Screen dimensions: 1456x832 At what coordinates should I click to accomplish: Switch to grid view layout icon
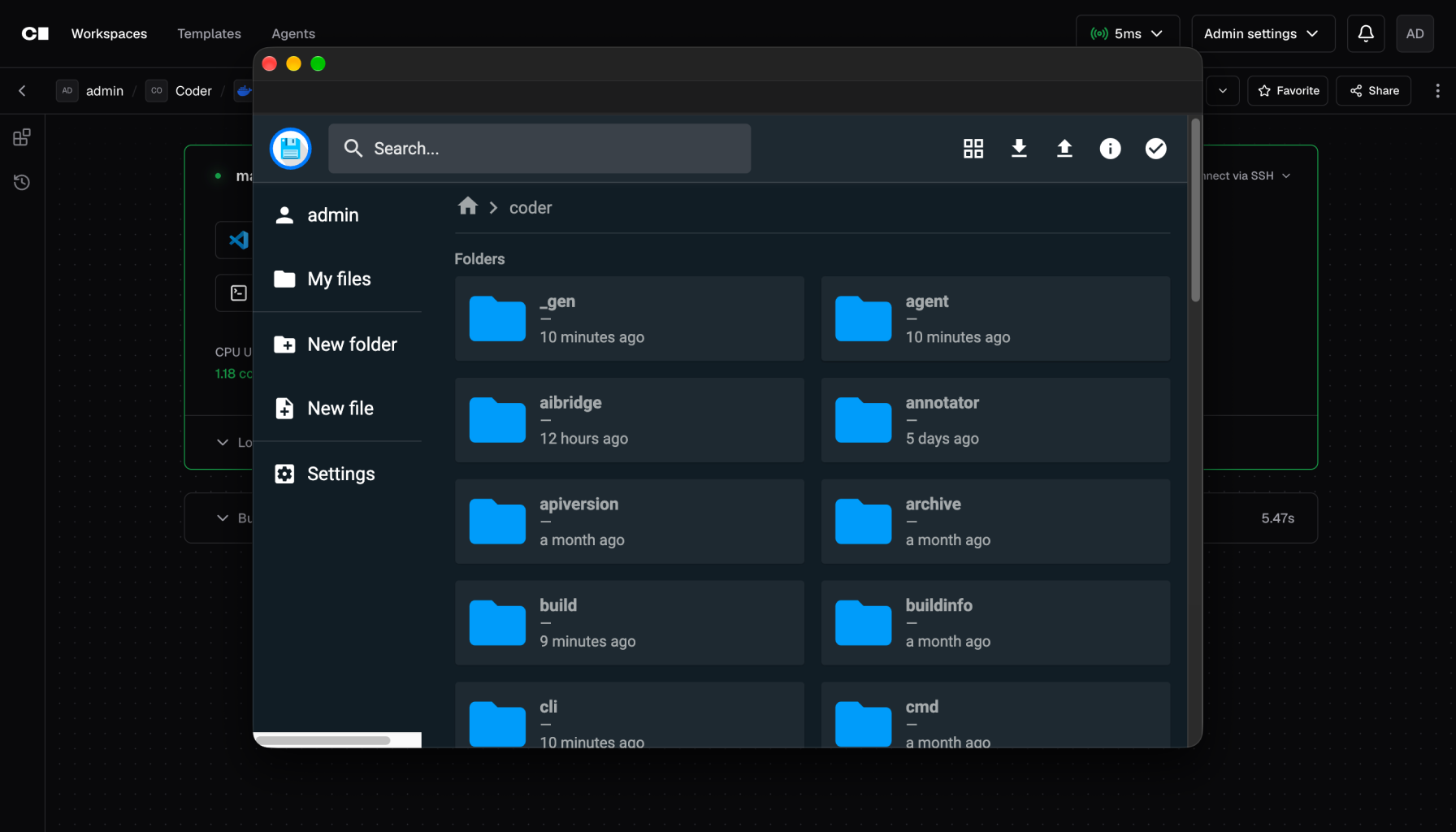pyautogui.click(x=973, y=149)
